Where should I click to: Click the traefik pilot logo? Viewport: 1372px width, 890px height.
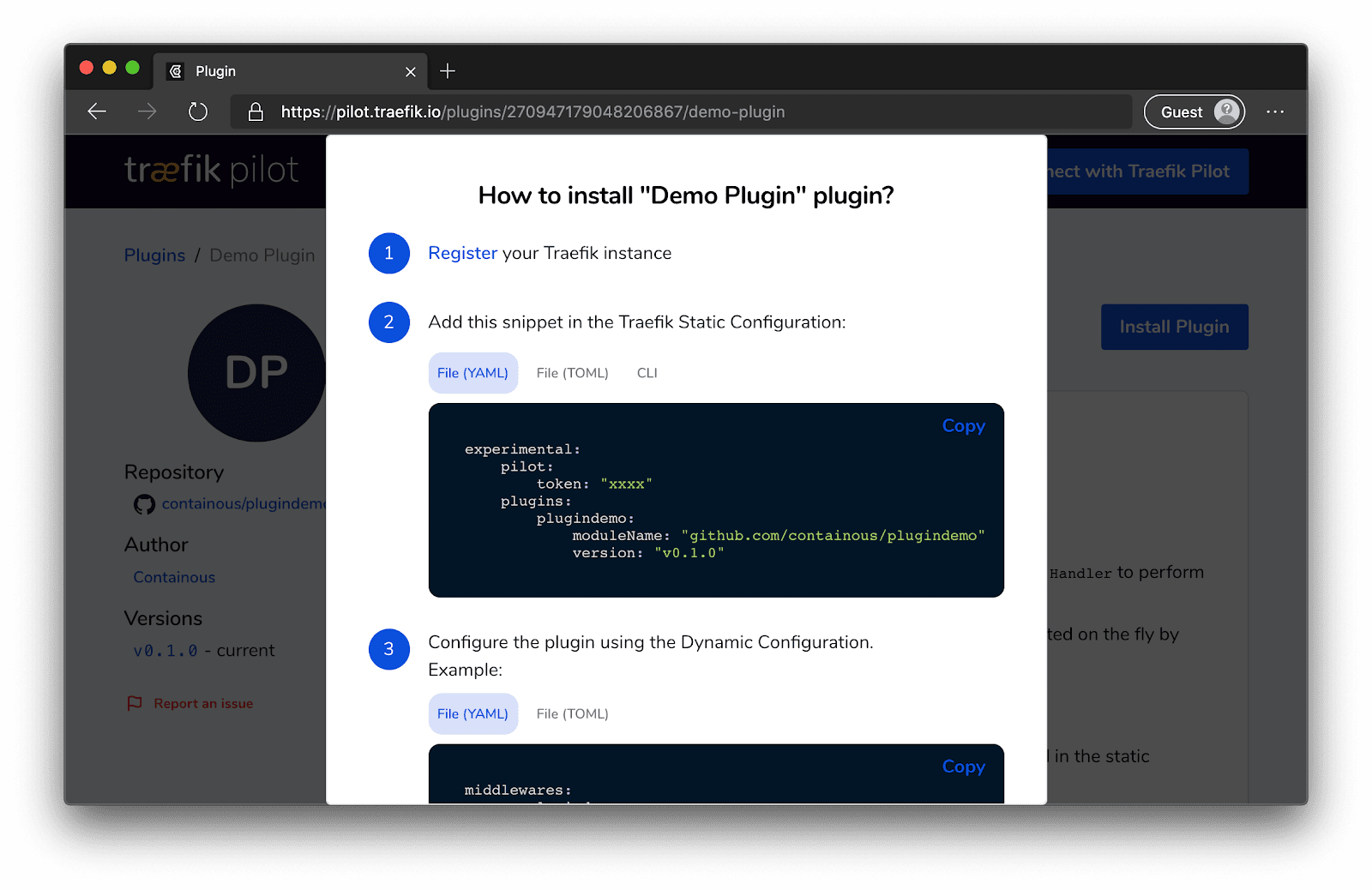pos(211,170)
